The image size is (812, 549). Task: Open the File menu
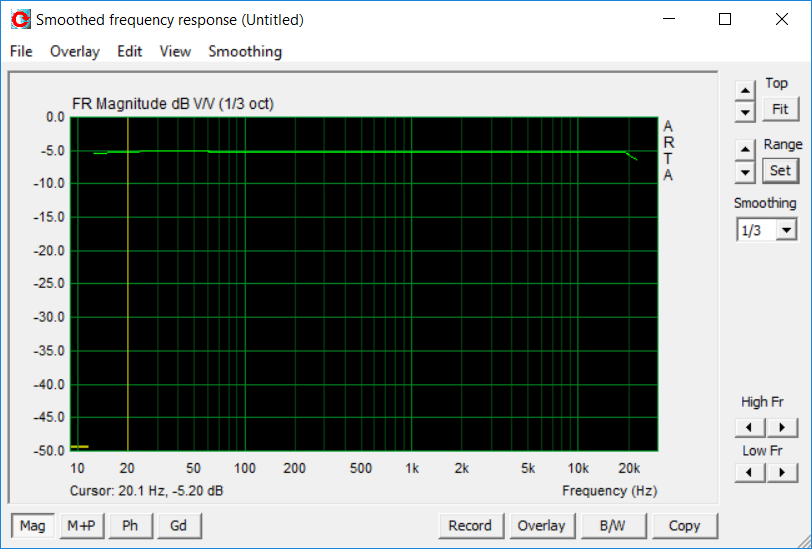21,51
